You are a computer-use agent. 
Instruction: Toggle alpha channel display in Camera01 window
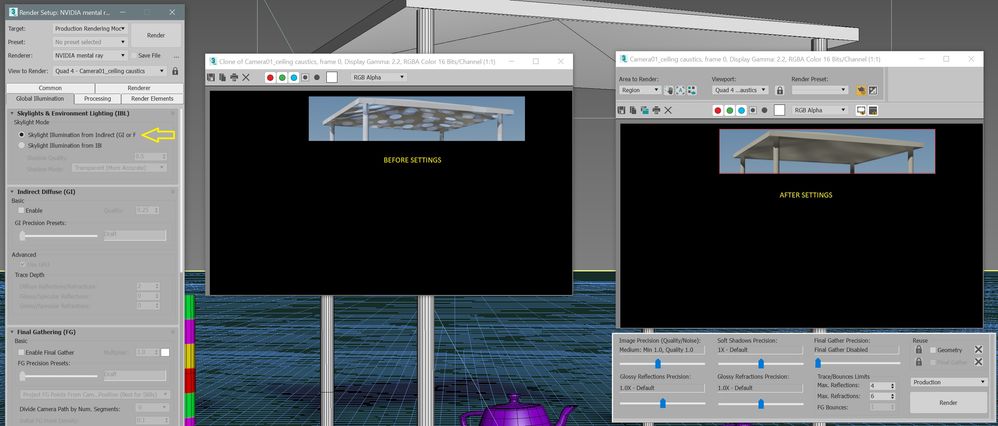(752, 110)
